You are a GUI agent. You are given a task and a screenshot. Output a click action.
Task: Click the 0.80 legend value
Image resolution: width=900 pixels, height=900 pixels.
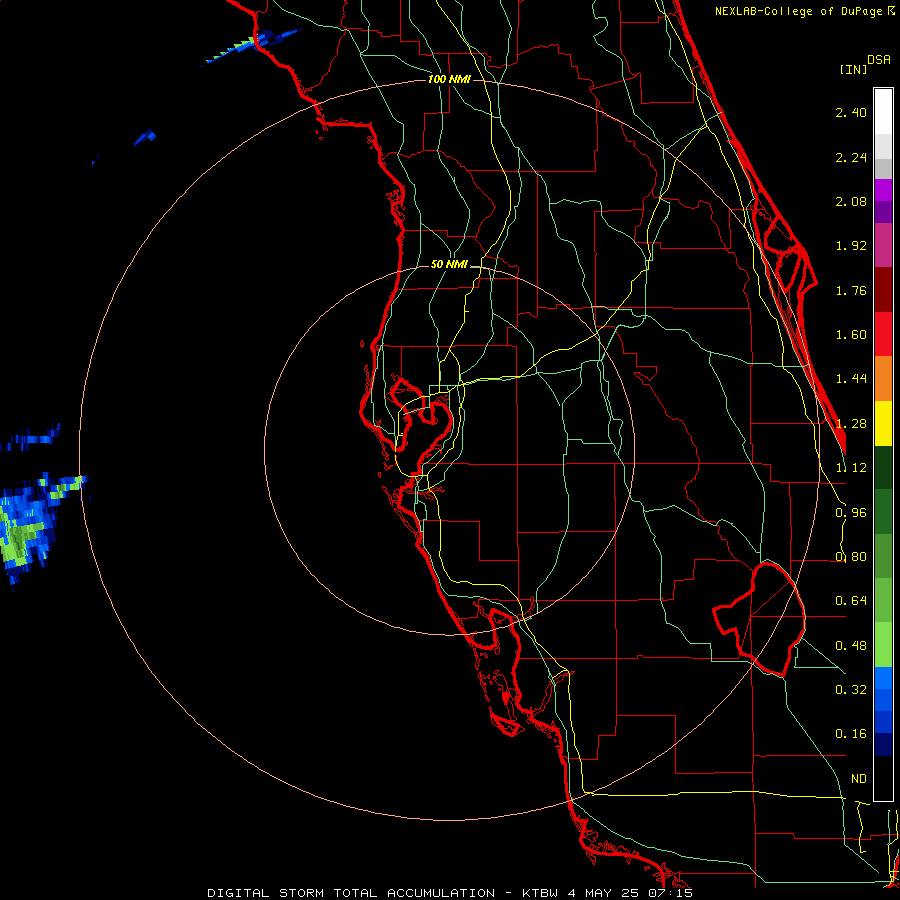pos(851,557)
